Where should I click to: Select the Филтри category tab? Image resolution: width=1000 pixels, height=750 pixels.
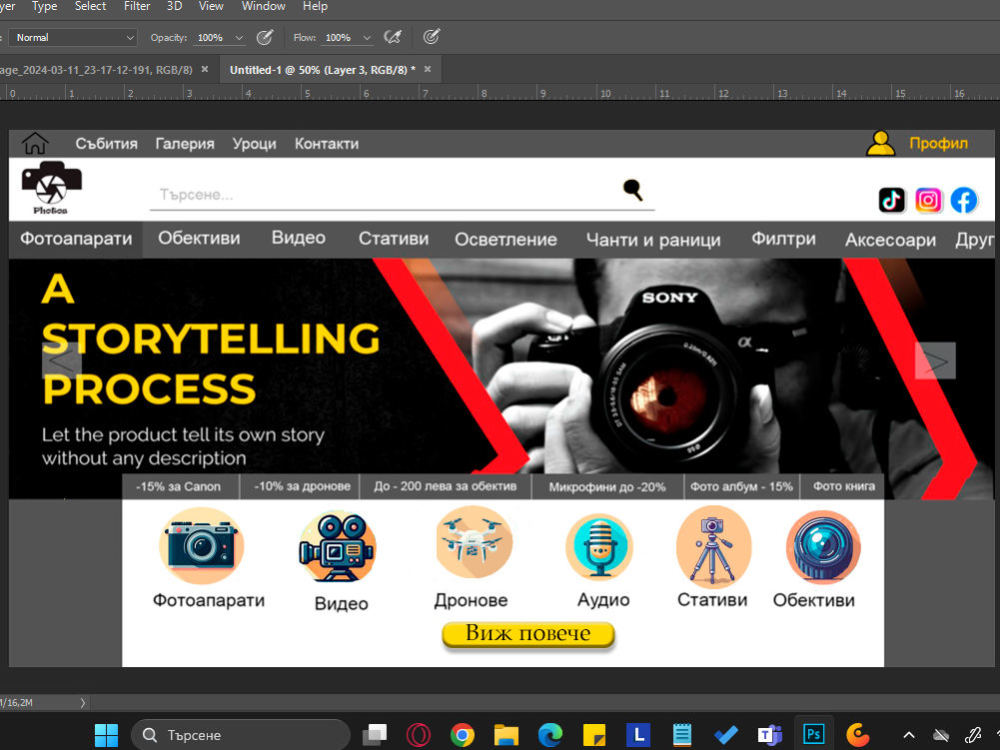coord(783,239)
